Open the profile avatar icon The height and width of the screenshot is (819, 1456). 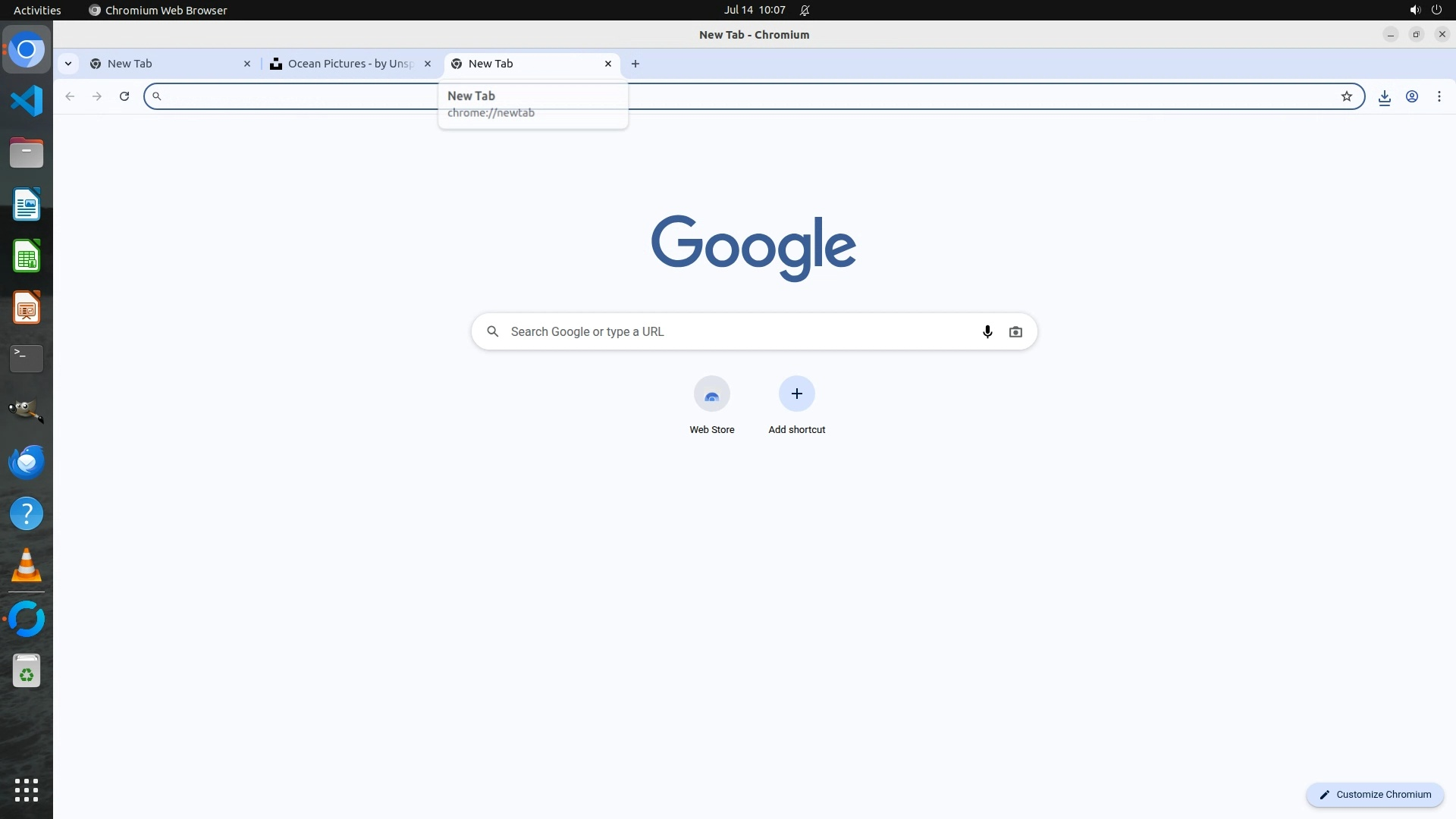coord(1412,96)
